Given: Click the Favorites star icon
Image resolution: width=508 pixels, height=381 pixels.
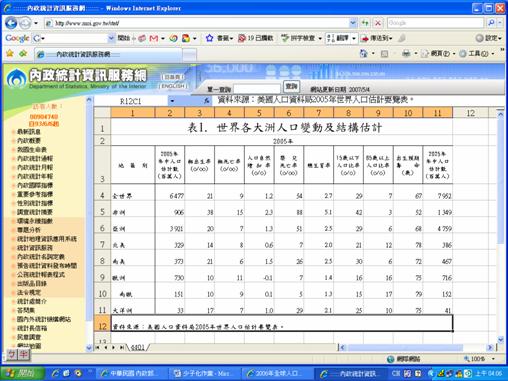Looking at the screenshot, I should (x=10, y=53).
